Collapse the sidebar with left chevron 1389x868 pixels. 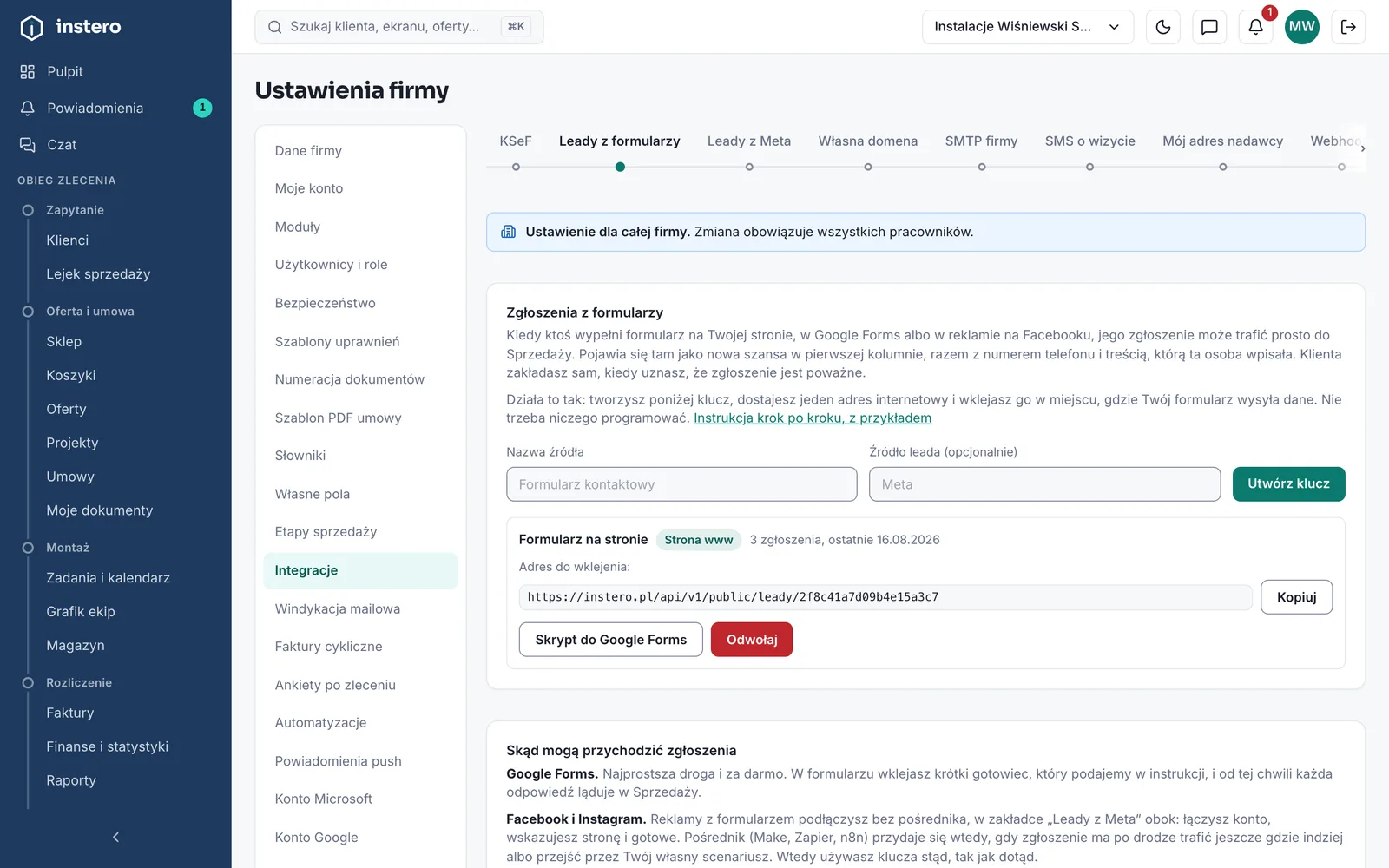click(115, 837)
